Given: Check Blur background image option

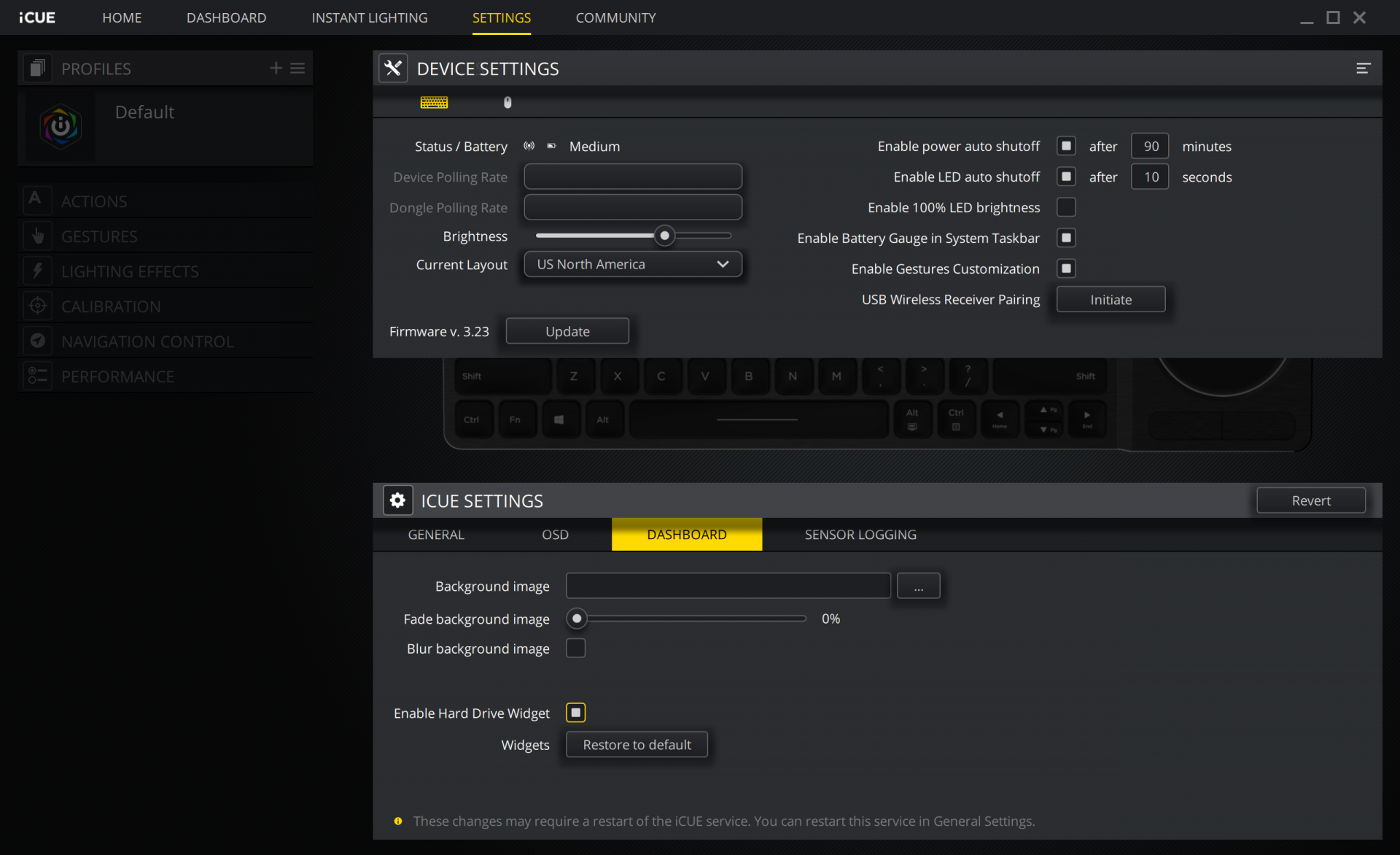Looking at the screenshot, I should (x=575, y=648).
